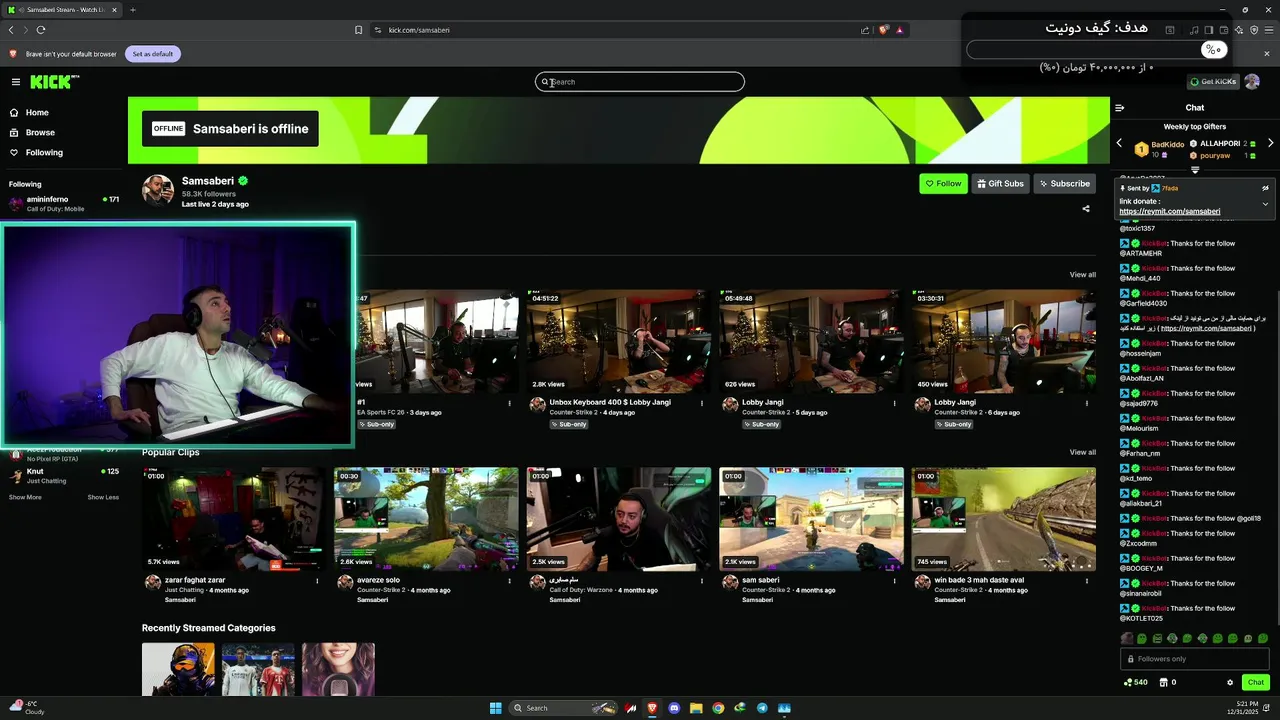Open Following in sidebar
The height and width of the screenshot is (720, 1280).
point(44,153)
